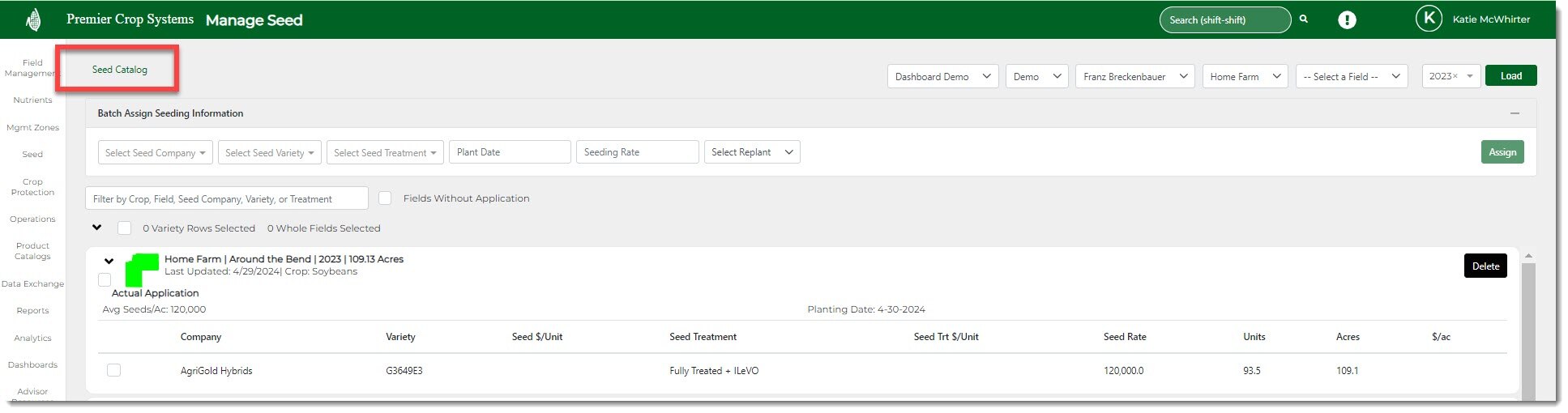This screenshot has width=1568, height=413.
Task: Expand the Franz Breckenbauer dropdown
Action: pyautogui.click(x=1134, y=76)
